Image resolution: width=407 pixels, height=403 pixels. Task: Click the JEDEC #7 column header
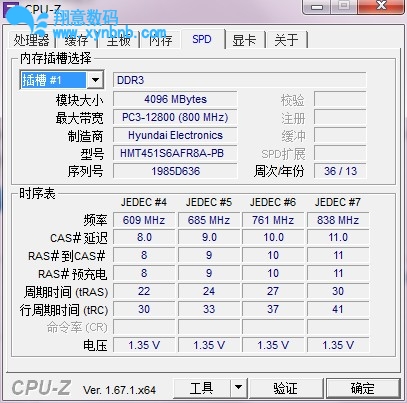[338, 202]
